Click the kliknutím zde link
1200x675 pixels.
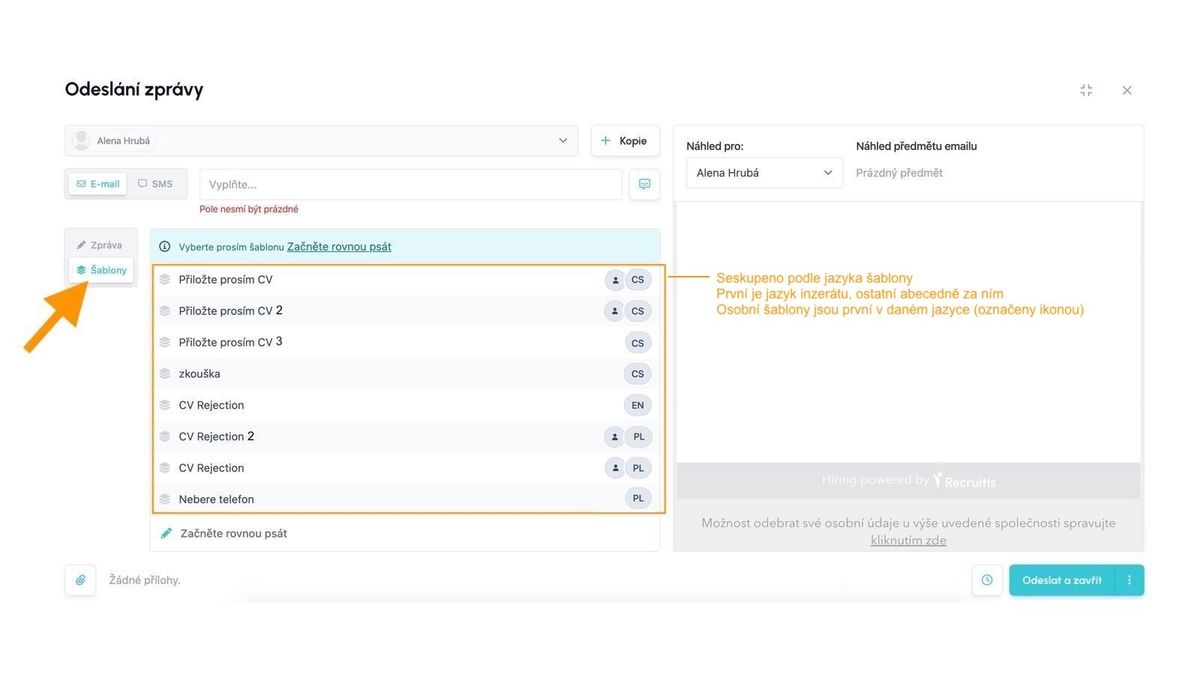tap(908, 541)
